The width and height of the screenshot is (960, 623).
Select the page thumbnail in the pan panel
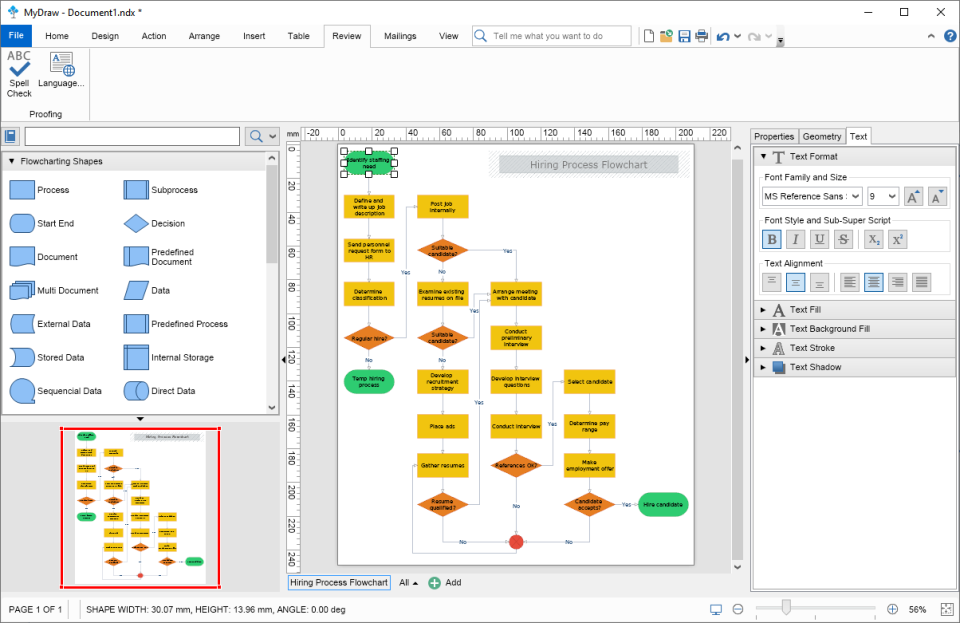[x=139, y=504]
